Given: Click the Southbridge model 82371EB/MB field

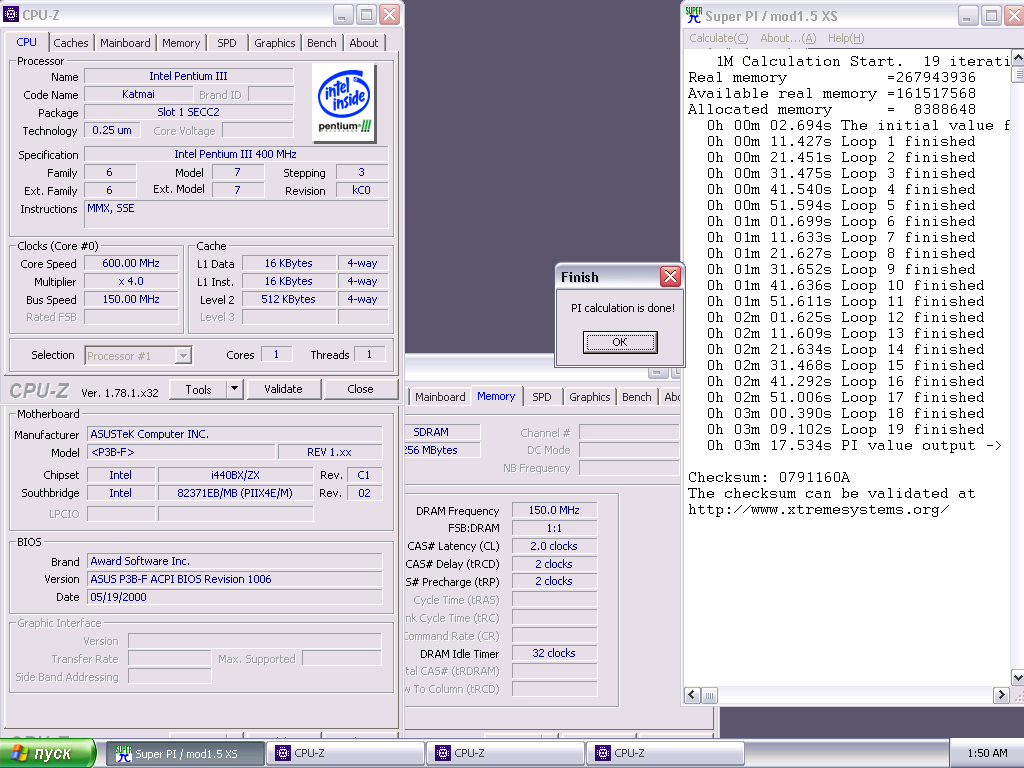Looking at the screenshot, I should [x=234, y=493].
